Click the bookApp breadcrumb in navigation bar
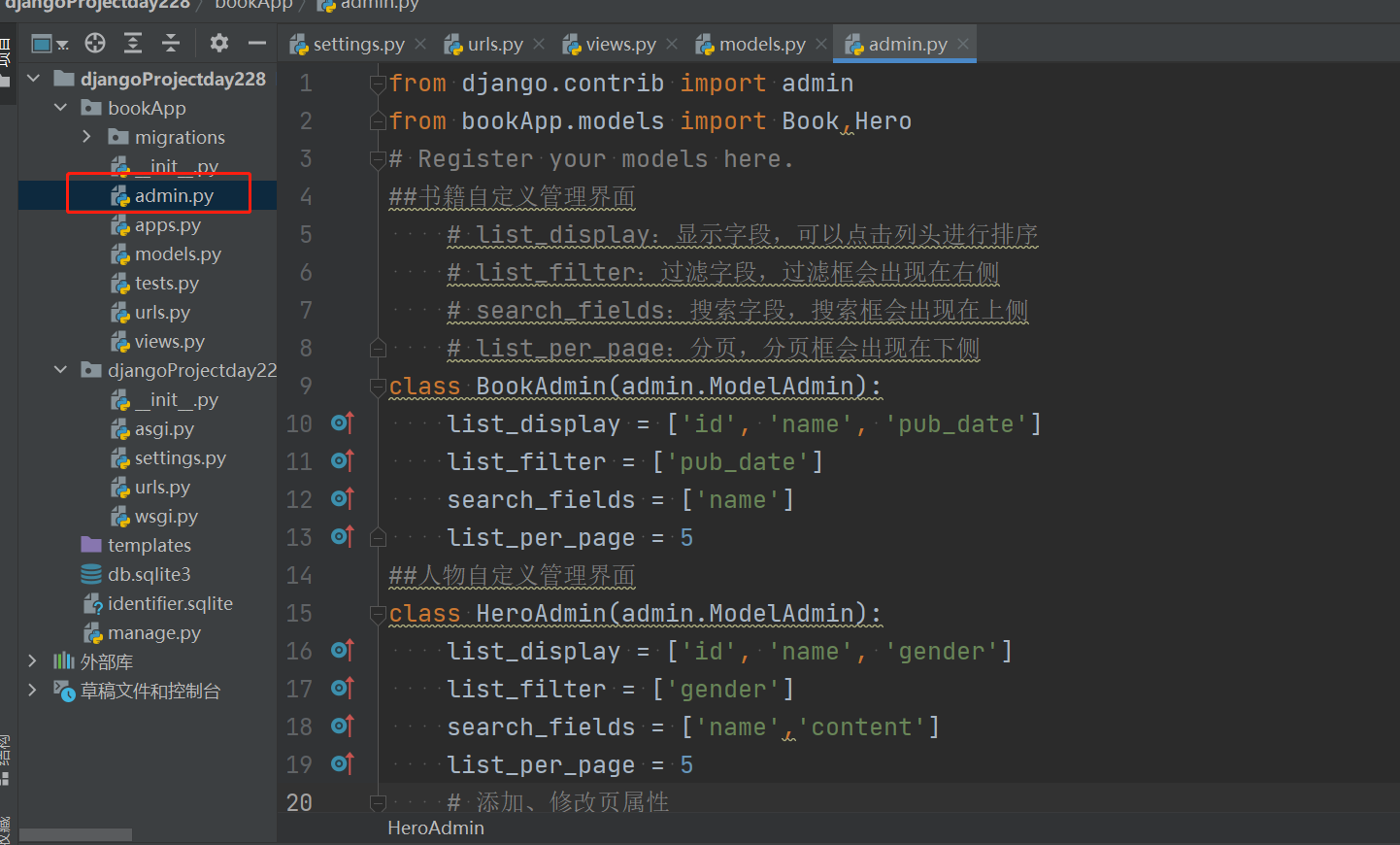This screenshot has width=1400, height=845. tap(253, 4)
